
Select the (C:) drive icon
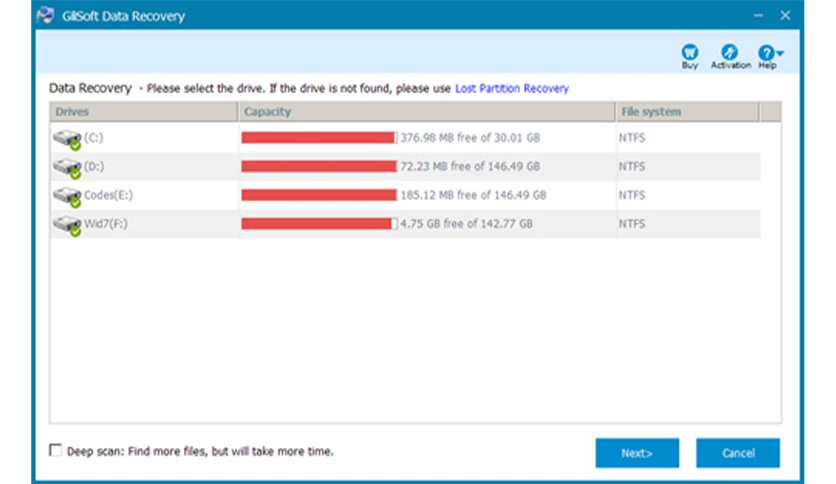click(67, 139)
